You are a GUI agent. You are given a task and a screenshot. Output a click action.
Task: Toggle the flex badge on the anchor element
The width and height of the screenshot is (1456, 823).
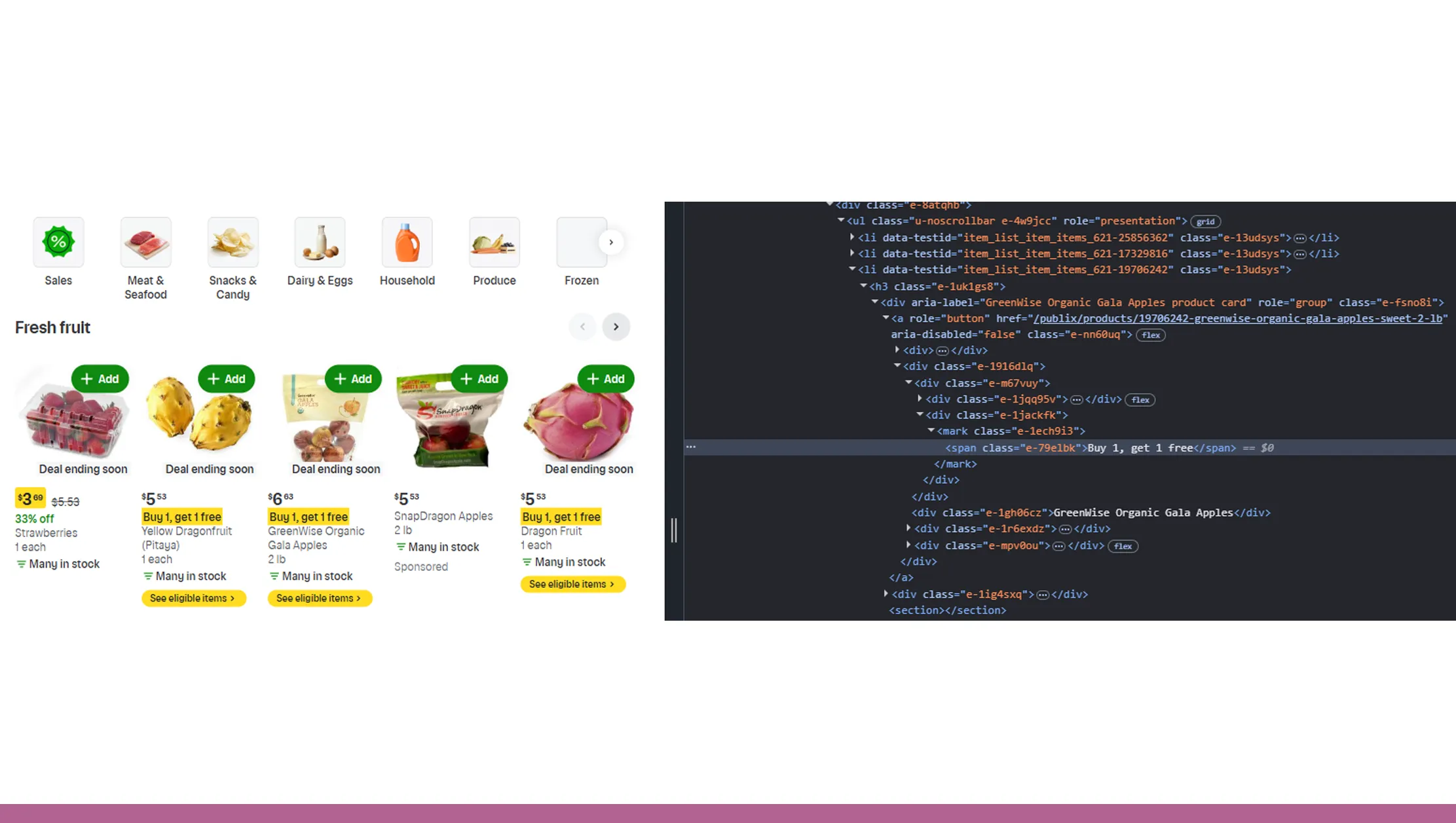pyautogui.click(x=1150, y=335)
